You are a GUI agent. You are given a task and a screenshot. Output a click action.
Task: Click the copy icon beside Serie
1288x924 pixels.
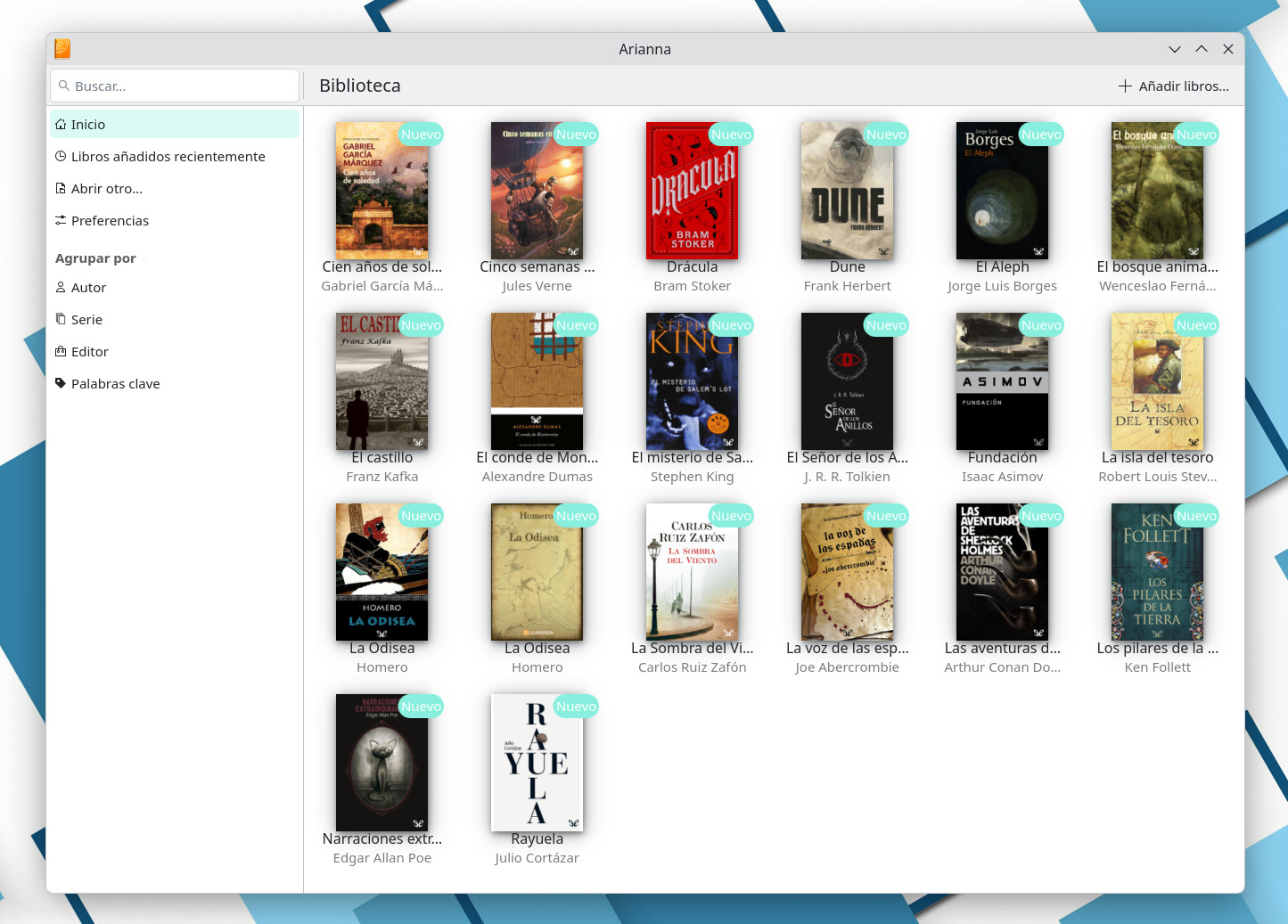click(x=61, y=320)
